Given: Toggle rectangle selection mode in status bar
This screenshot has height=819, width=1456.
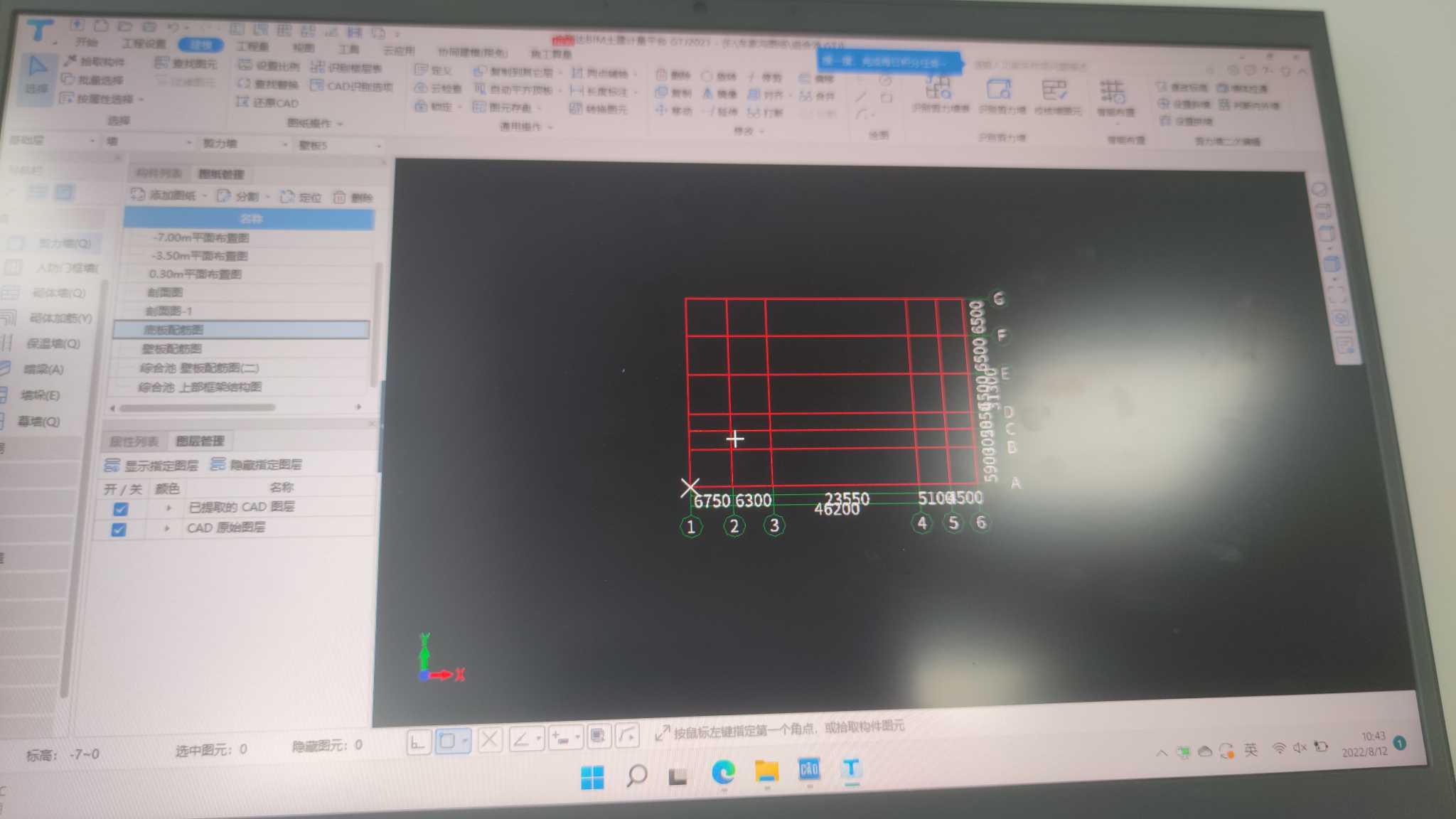Looking at the screenshot, I should (x=452, y=741).
